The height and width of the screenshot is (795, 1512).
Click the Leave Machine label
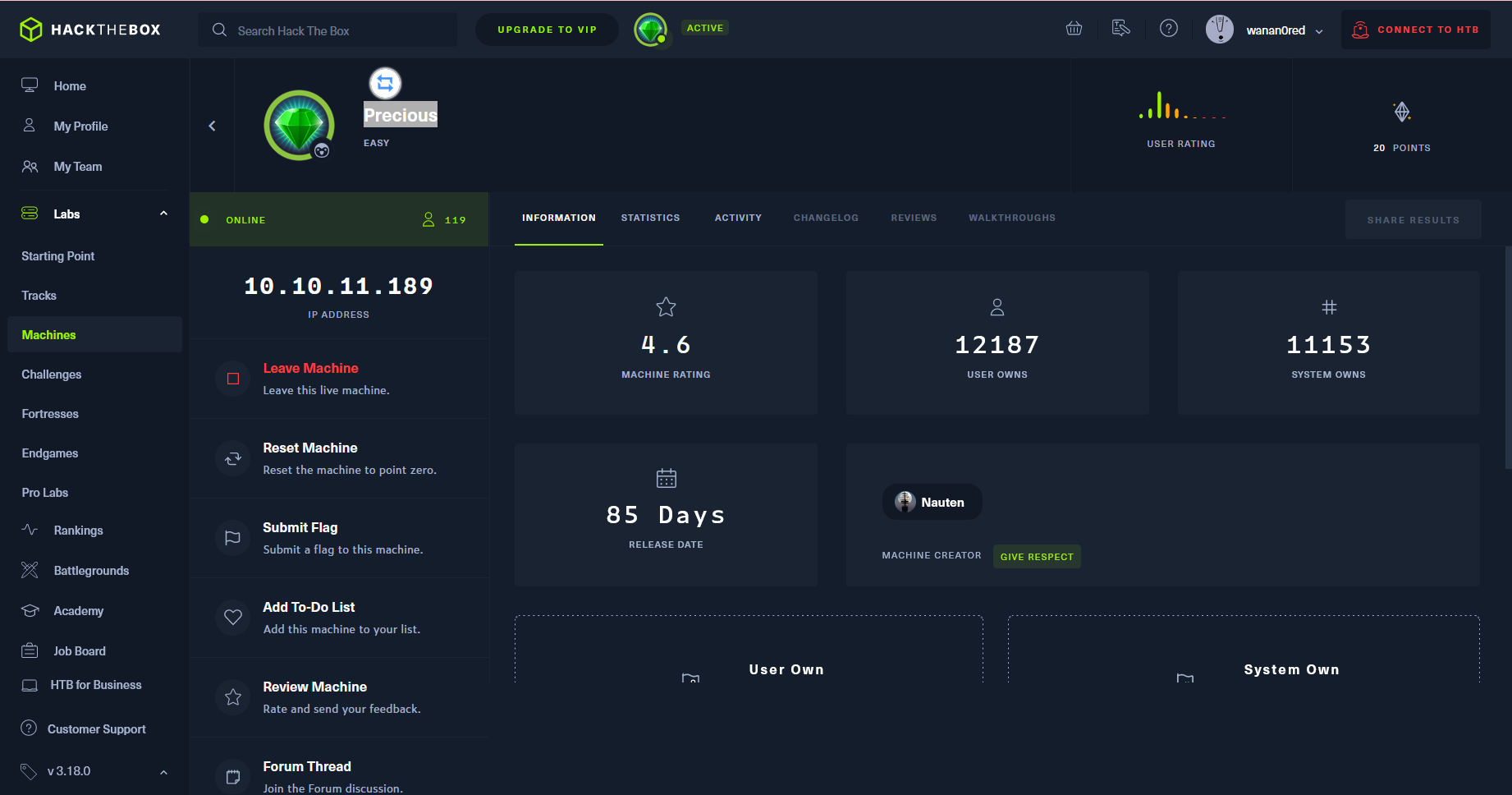(x=310, y=368)
